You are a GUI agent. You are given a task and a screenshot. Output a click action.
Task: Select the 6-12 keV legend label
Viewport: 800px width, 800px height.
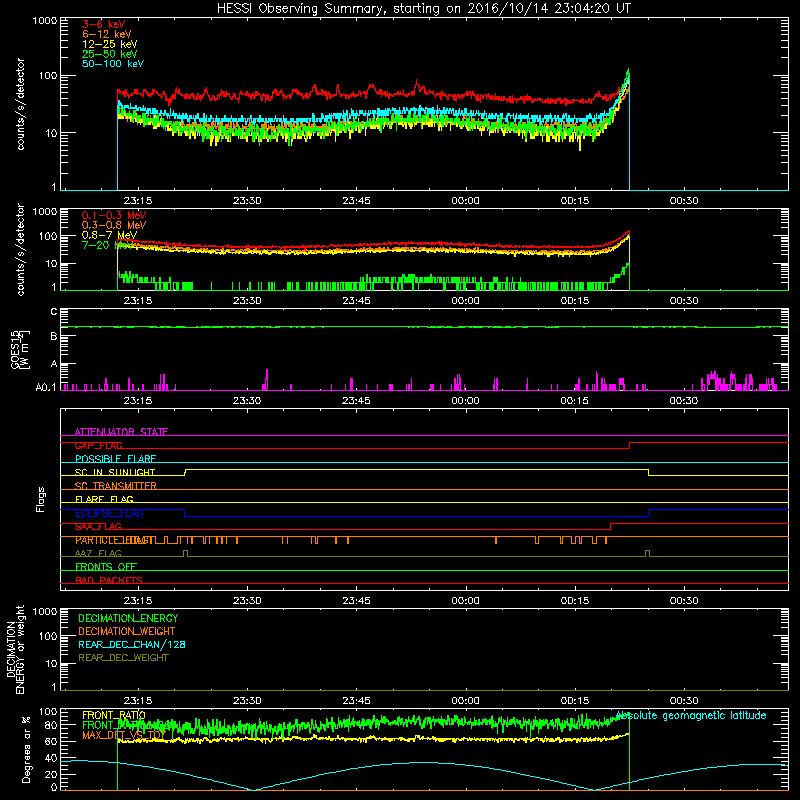click(x=107, y=34)
